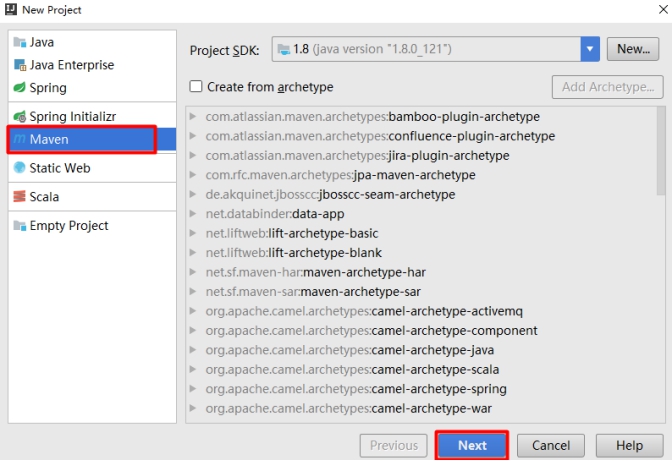Open the Project SDK dropdown arrow
Viewport: 672px width, 461px height.
click(590, 49)
